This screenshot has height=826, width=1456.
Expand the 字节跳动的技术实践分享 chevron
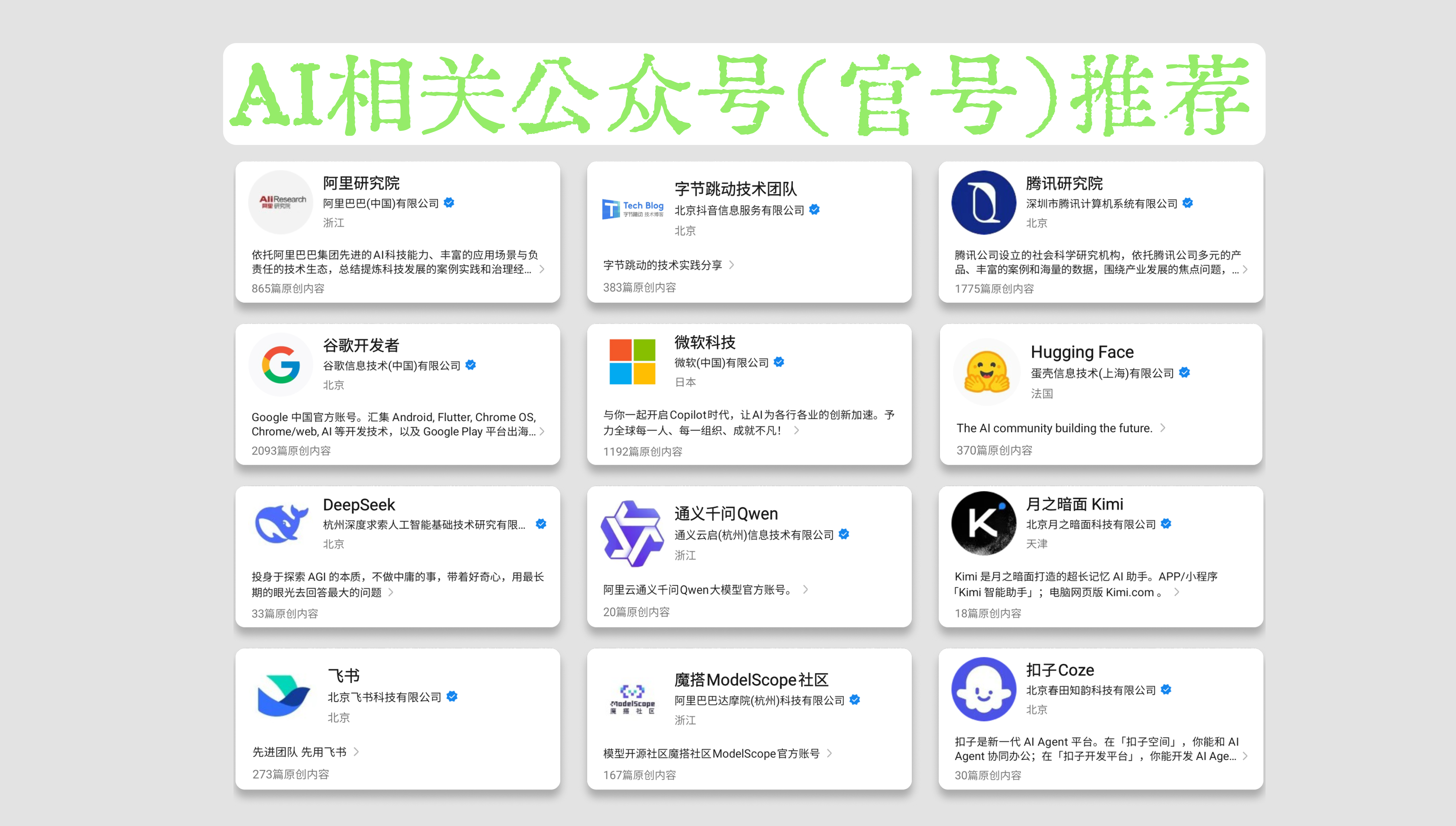[732, 264]
